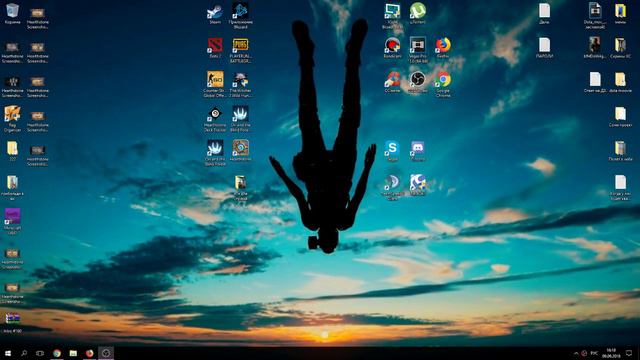
Task: Launch Chrome from the taskbar
Action: (x=57, y=353)
